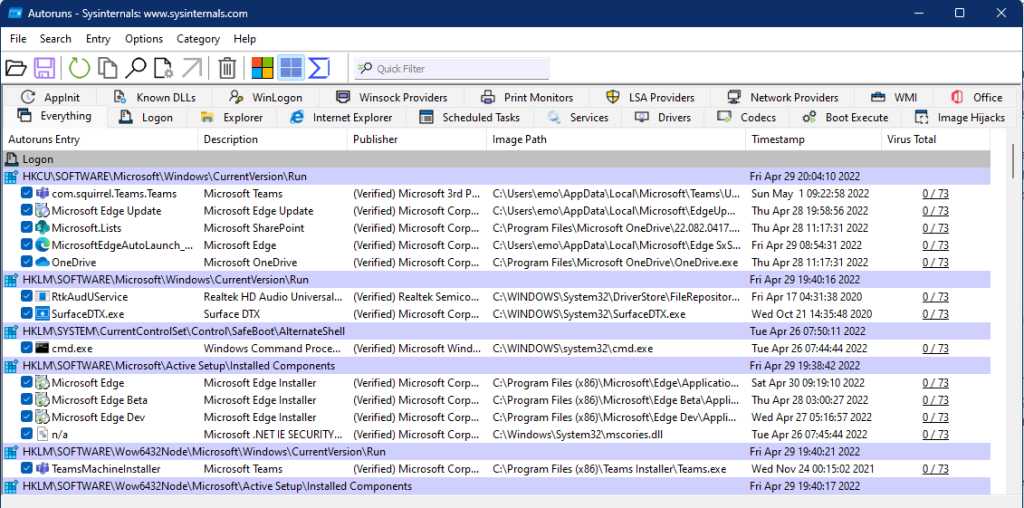
Task: Click the Copy toolbar icon
Action: (107, 68)
